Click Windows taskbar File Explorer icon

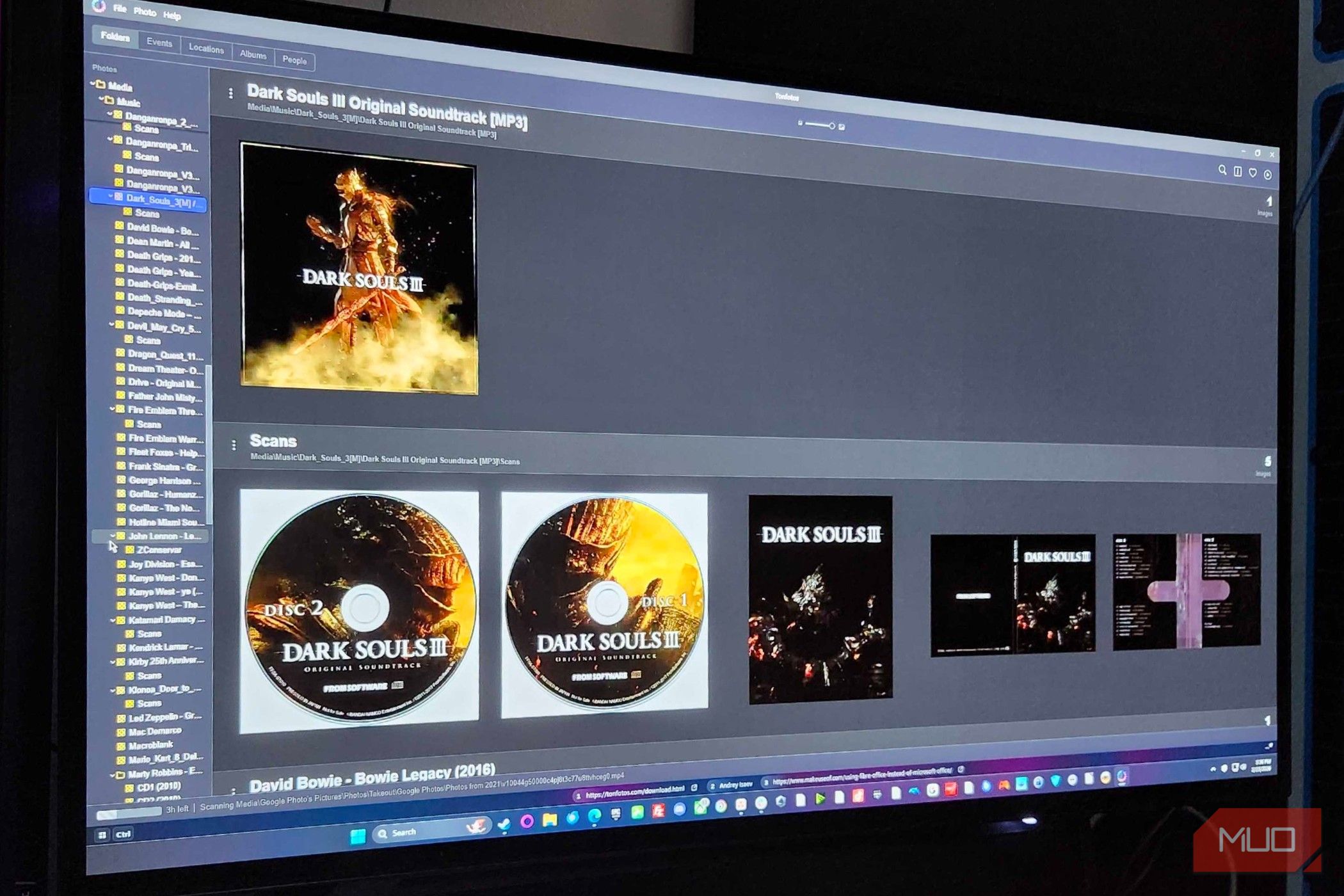click(x=549, y=820)
